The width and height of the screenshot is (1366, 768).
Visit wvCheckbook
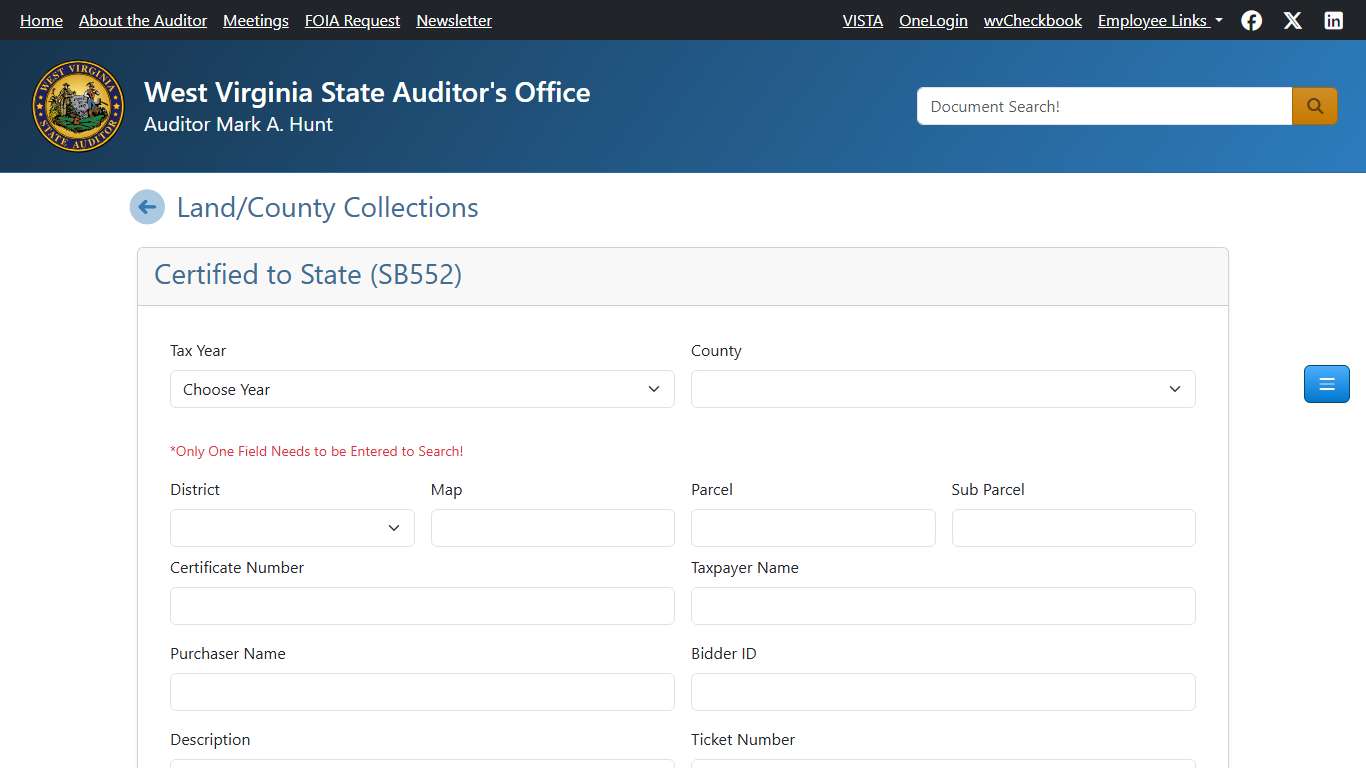point(1032,20)
